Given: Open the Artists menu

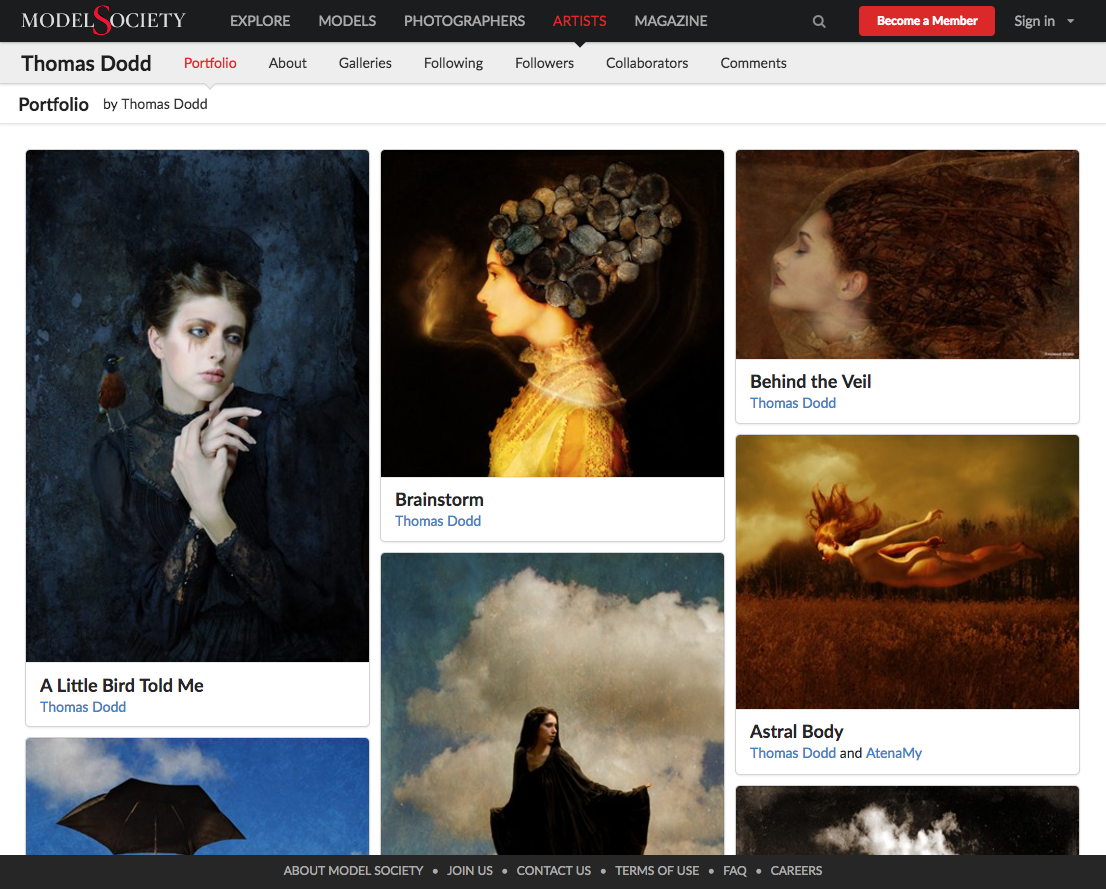Looking at the screenshot, I should click(579, 21).
